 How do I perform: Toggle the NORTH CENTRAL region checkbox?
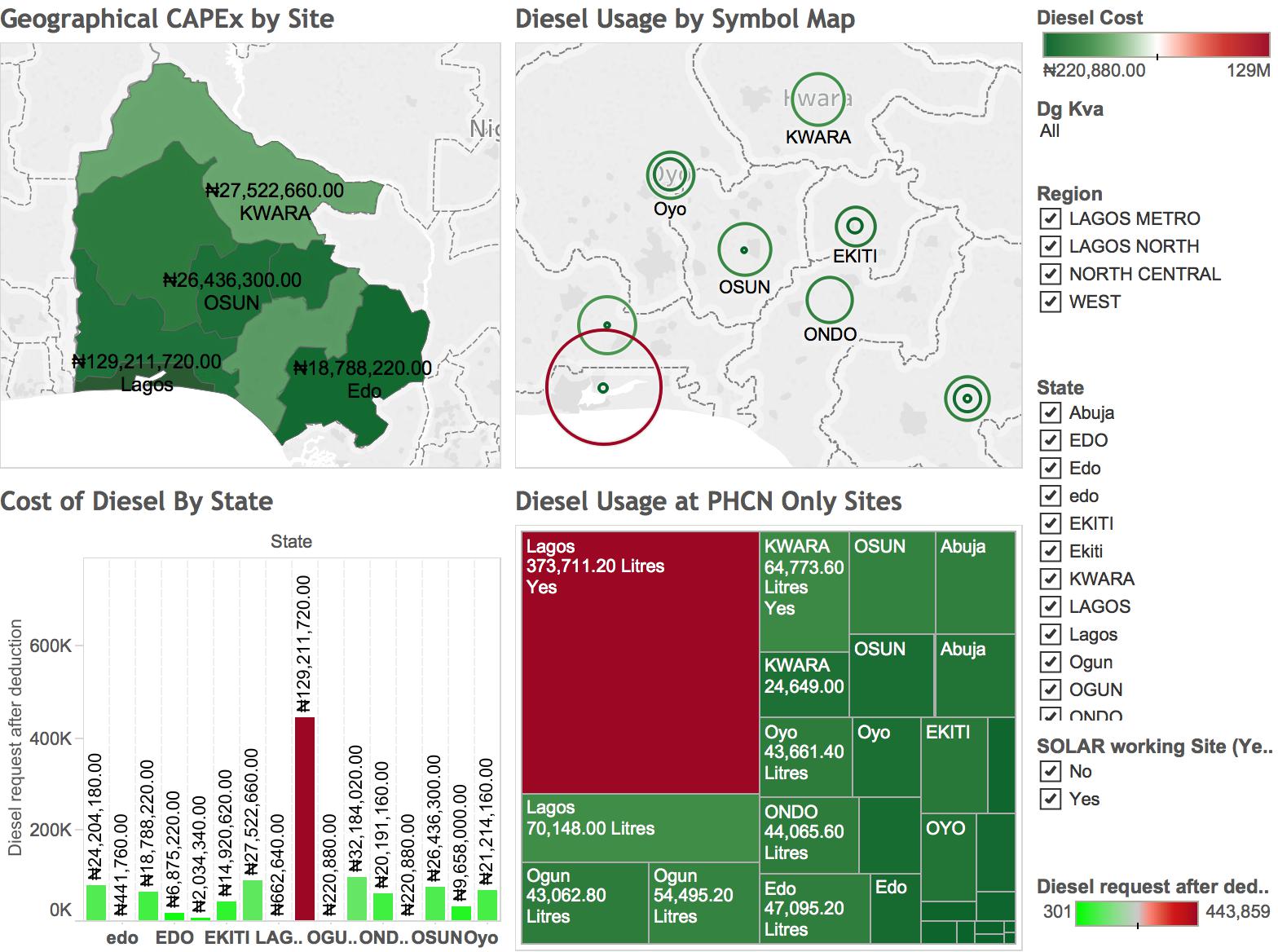tap(1050, 274)
